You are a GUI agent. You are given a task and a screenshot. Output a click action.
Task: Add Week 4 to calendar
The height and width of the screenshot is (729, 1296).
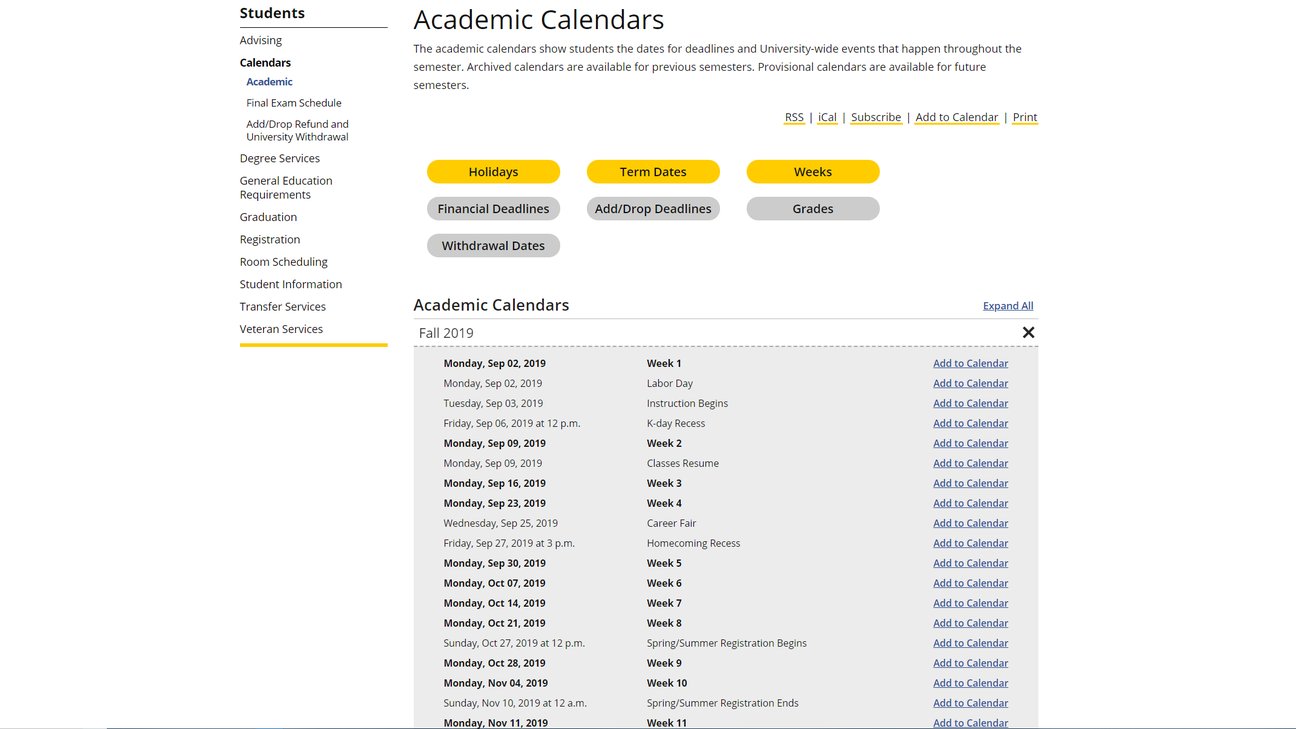971,503
